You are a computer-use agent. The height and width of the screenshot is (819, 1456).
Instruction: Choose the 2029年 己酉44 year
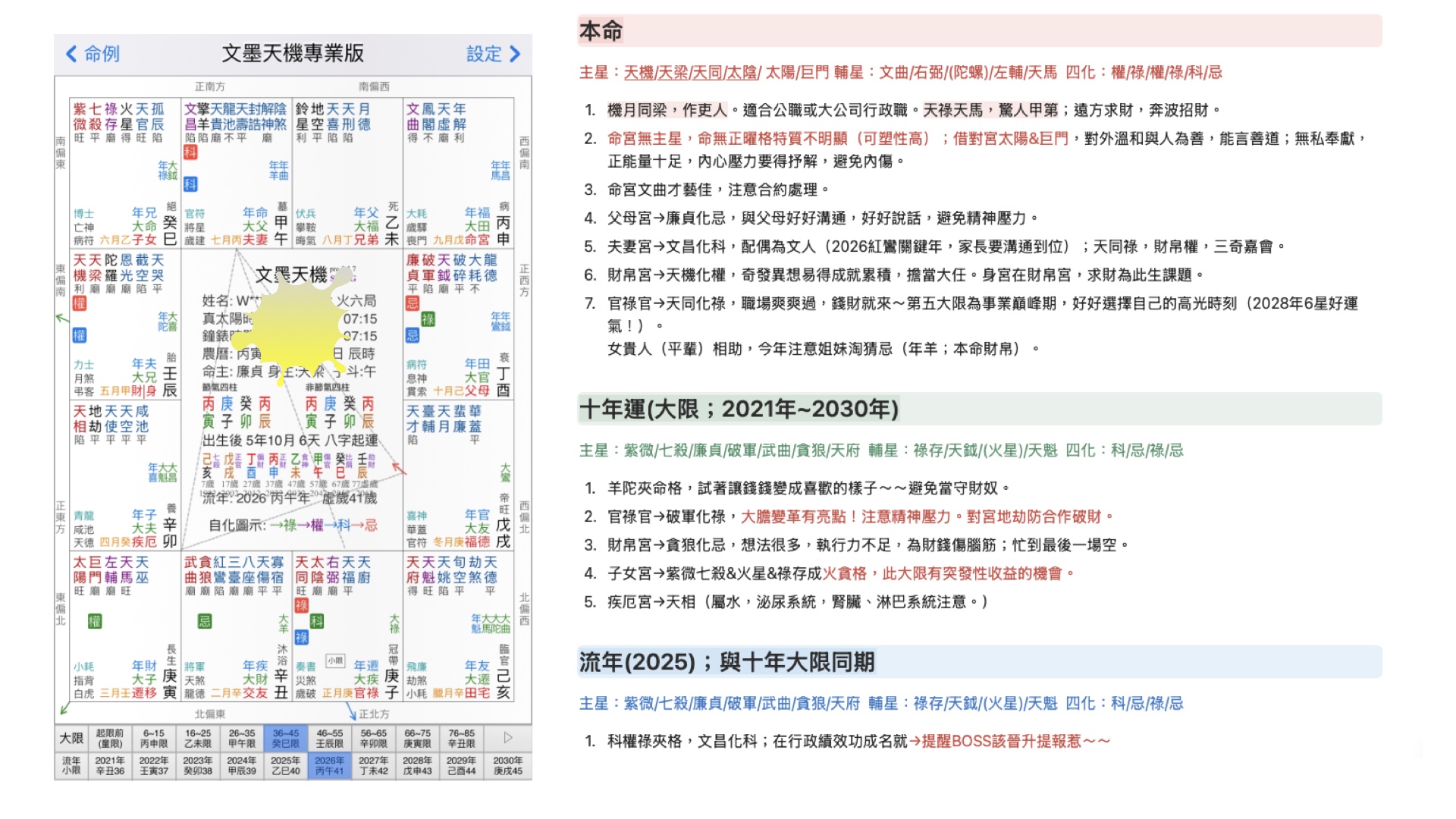462,765
